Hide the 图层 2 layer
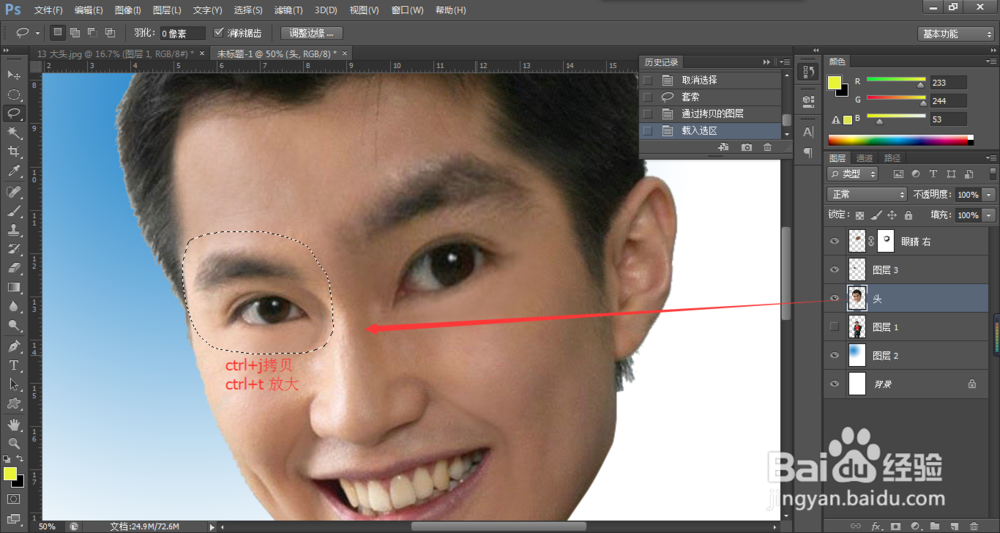The width and height of the screenshot is (1000, 533). point(834,355)
